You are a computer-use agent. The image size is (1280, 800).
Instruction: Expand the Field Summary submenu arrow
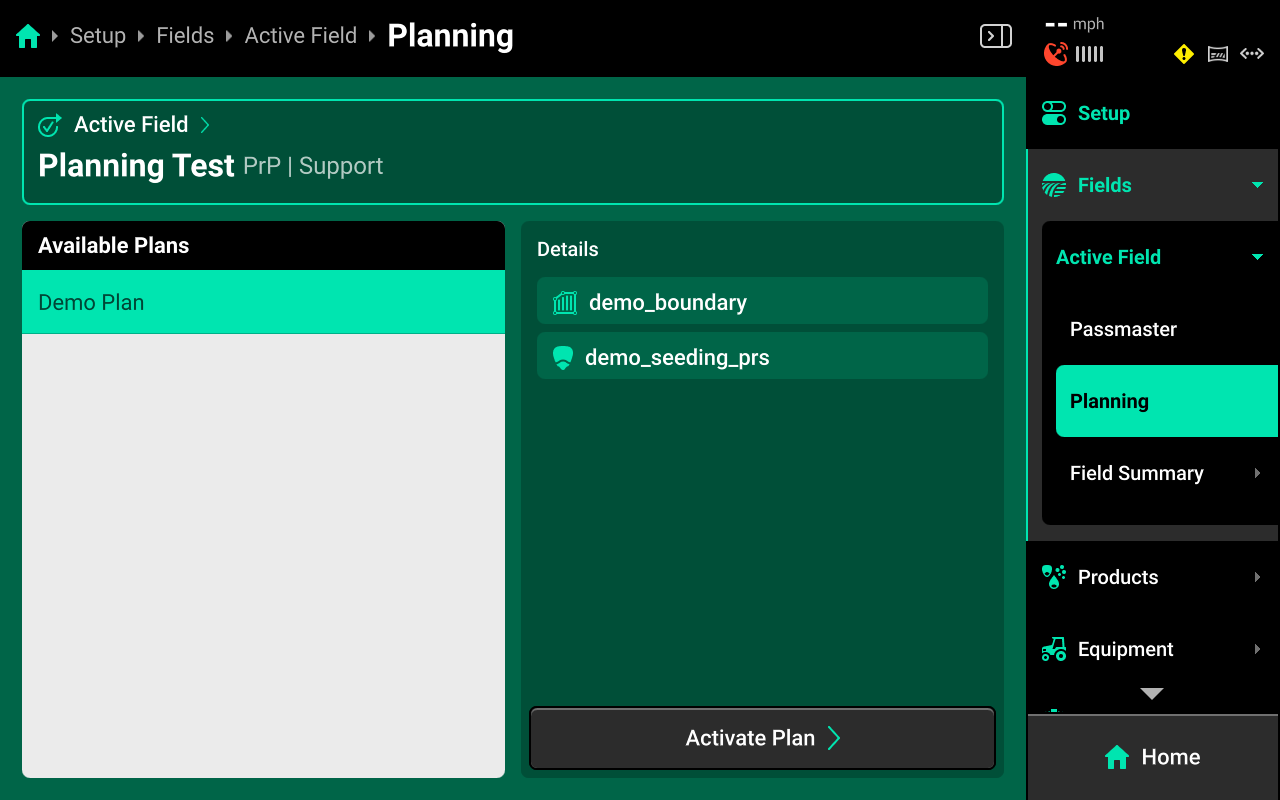click(1257, 473)
